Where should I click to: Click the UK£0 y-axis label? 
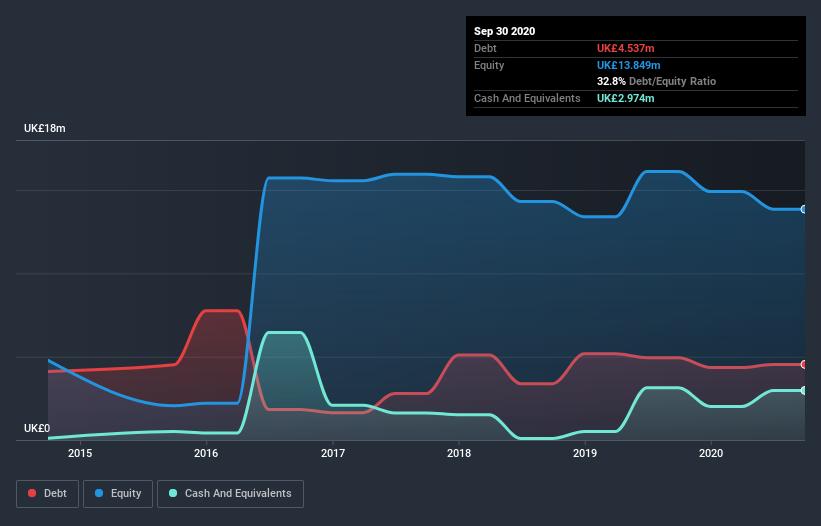[x=37, y=428]
